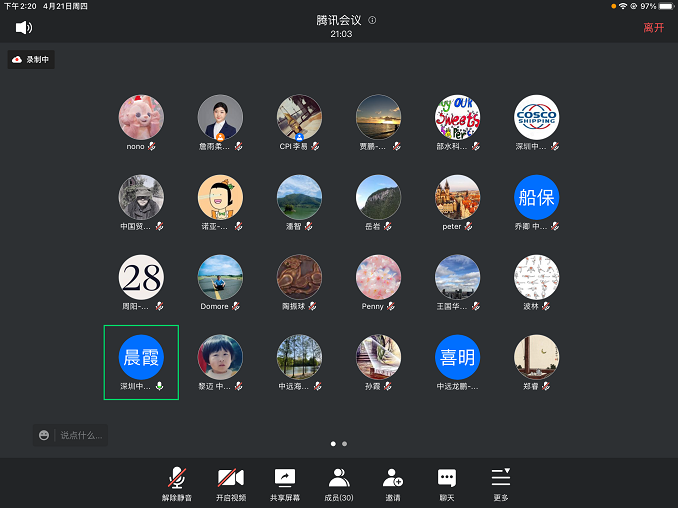Select 贾鹏's sunset avatar
This screenshot has height=508, width=678.
378,117
